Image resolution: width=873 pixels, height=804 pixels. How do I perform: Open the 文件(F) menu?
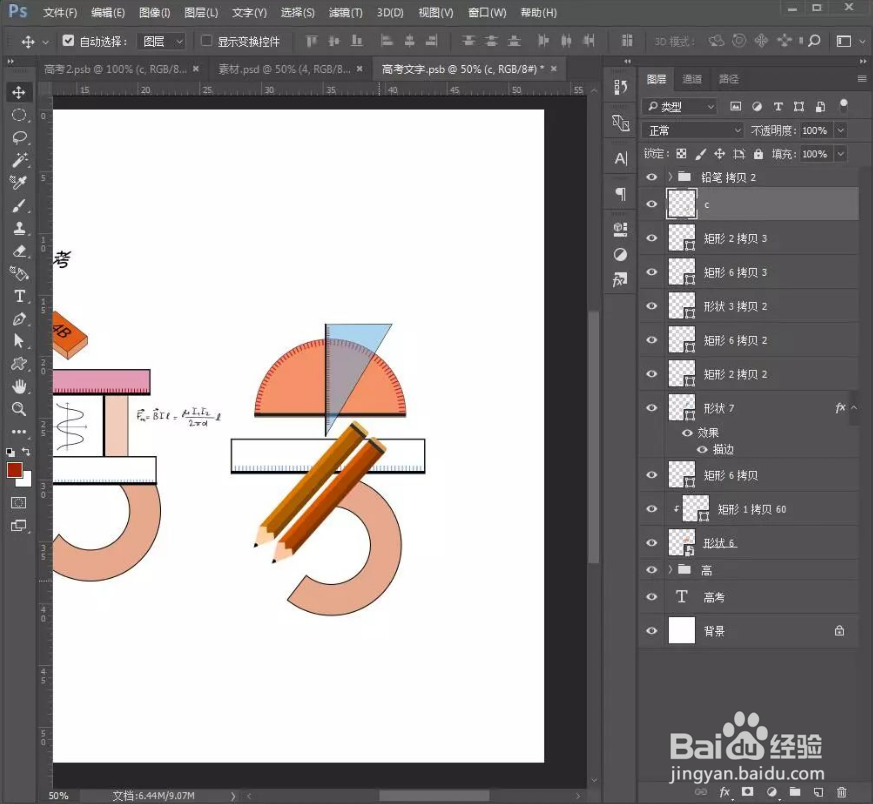(x=60, y=12)
